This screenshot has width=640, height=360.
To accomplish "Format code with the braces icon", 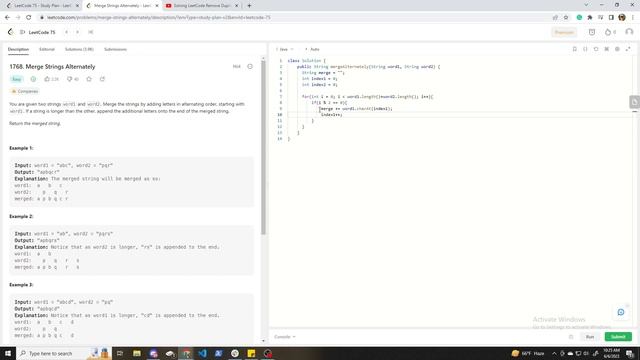I will tap(585, 49).
